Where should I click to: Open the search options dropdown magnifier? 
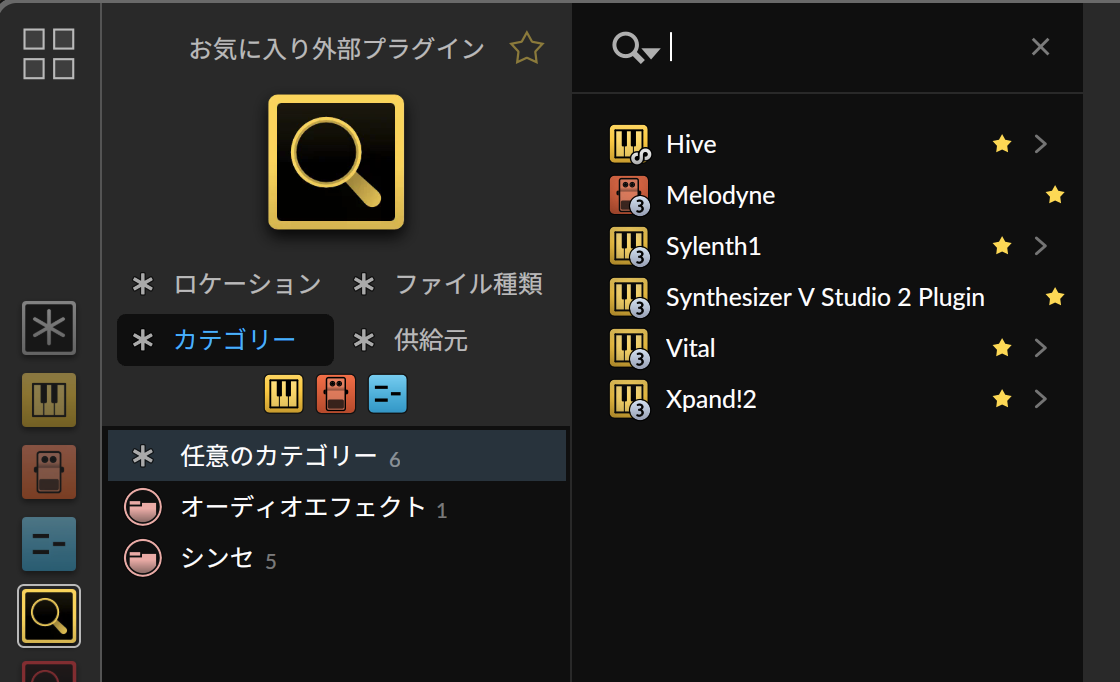pyautogui.click(x=635, y=48)
